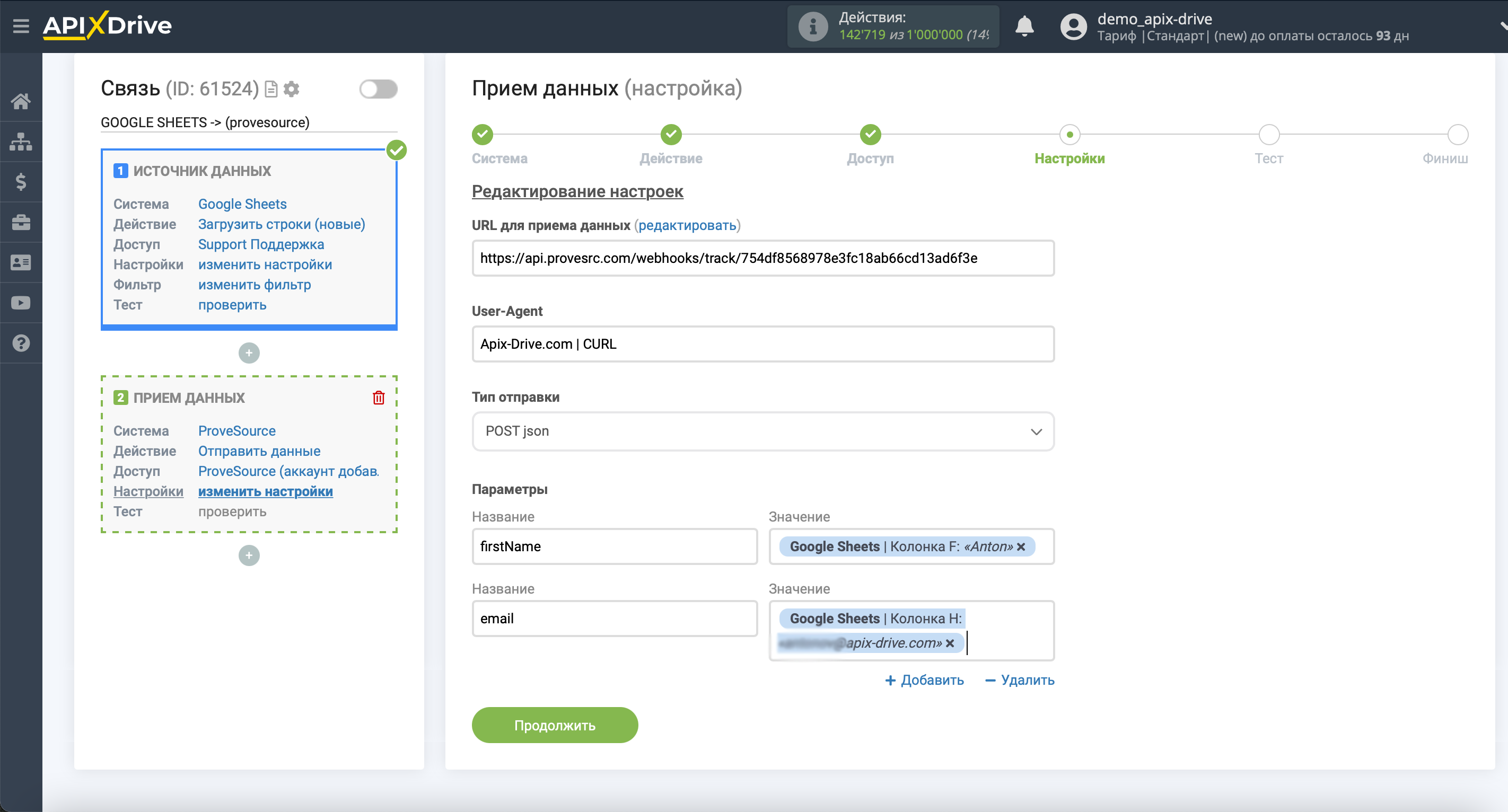Add a step below the data source block
Screen dimensions: 1508x812
coord(249,353)
